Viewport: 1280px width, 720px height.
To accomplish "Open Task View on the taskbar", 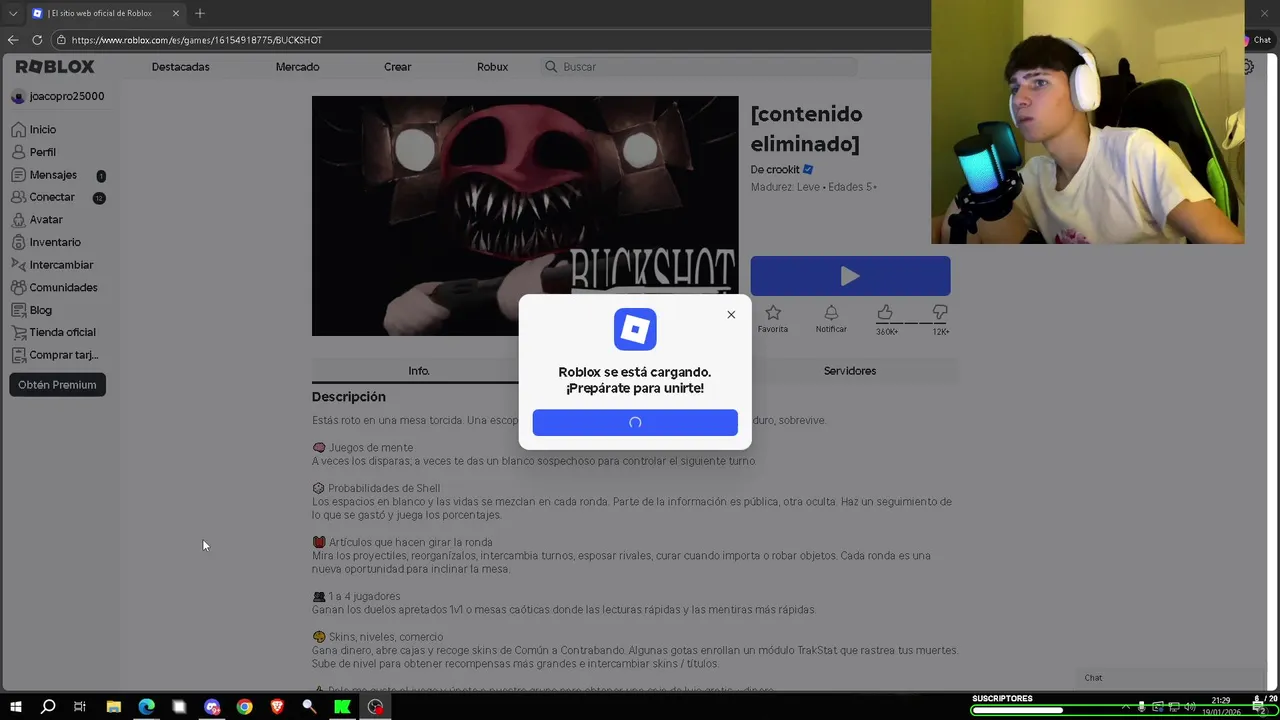I will 80,707.
